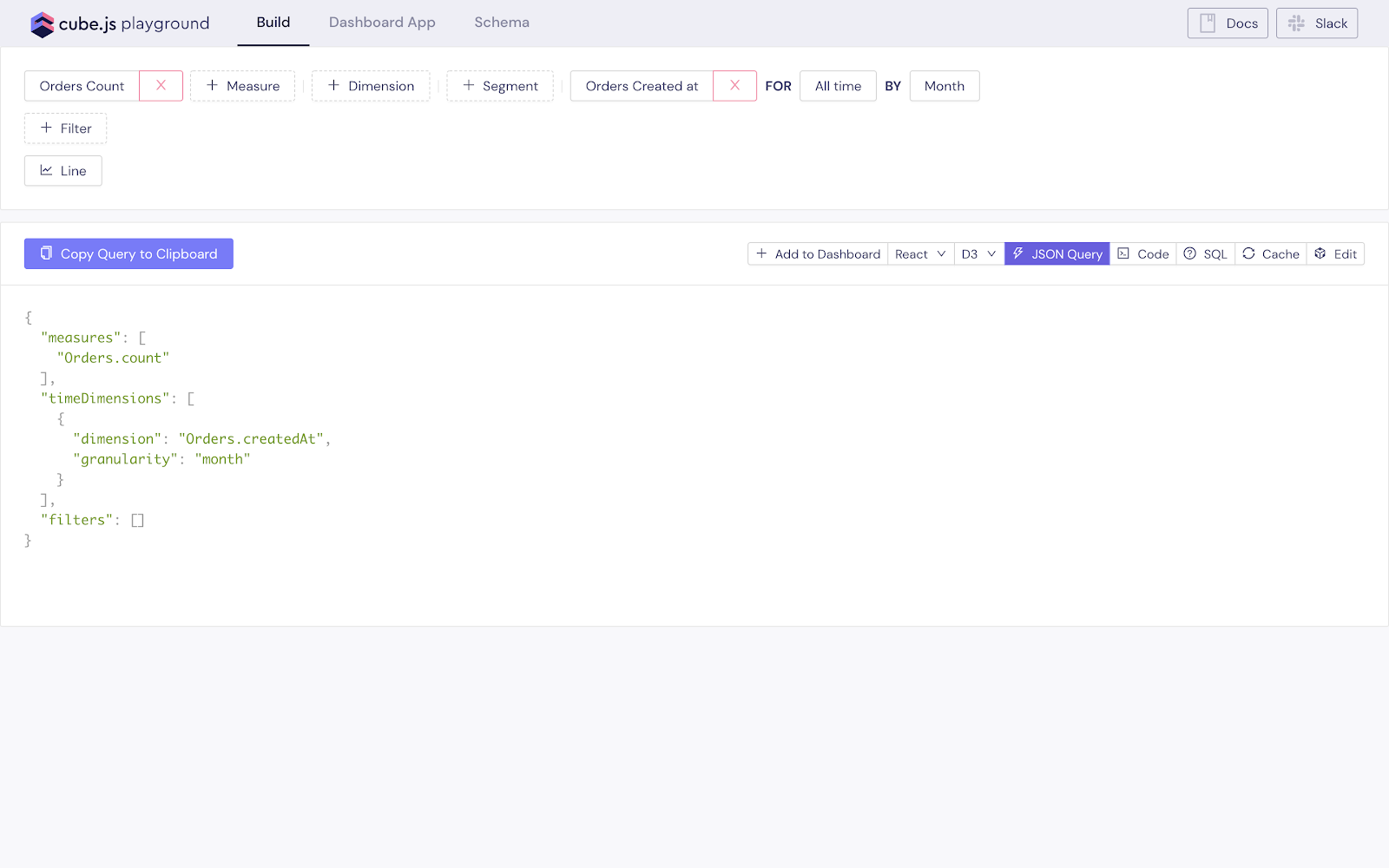Image resolution: width=1389 pixels, height=868 pixels.
Task: Open the Line chart type selector
Action: coord(63,171)
